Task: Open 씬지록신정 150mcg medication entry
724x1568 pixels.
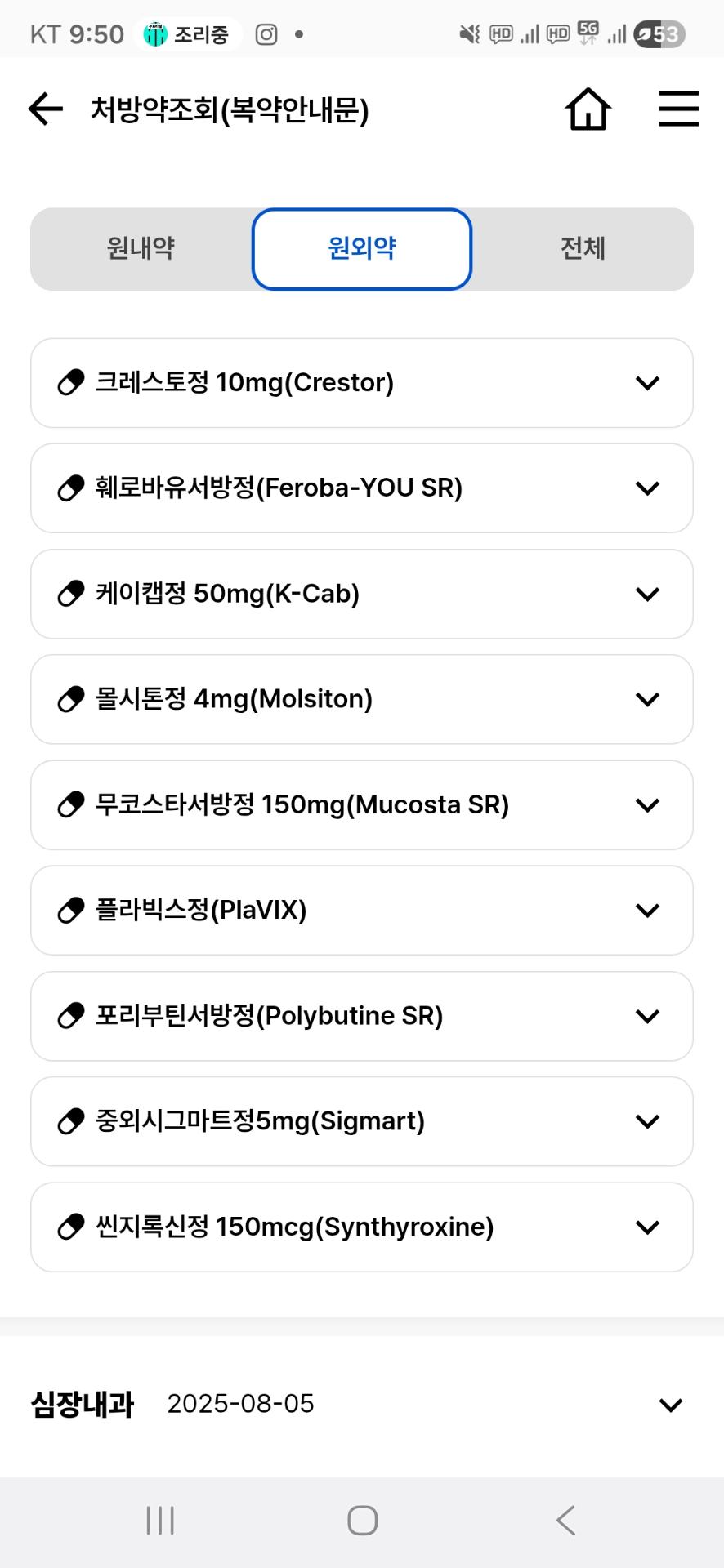Action: coord(361,1227)
